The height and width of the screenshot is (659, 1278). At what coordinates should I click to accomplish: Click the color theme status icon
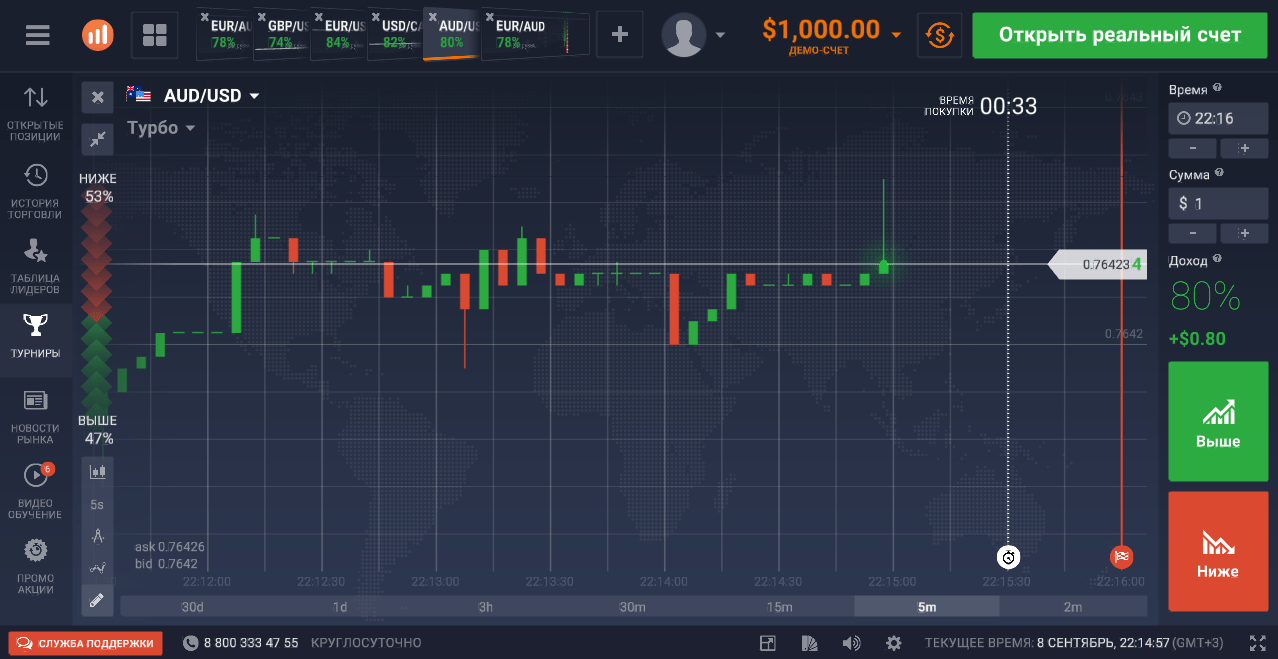tap(810, 643)
